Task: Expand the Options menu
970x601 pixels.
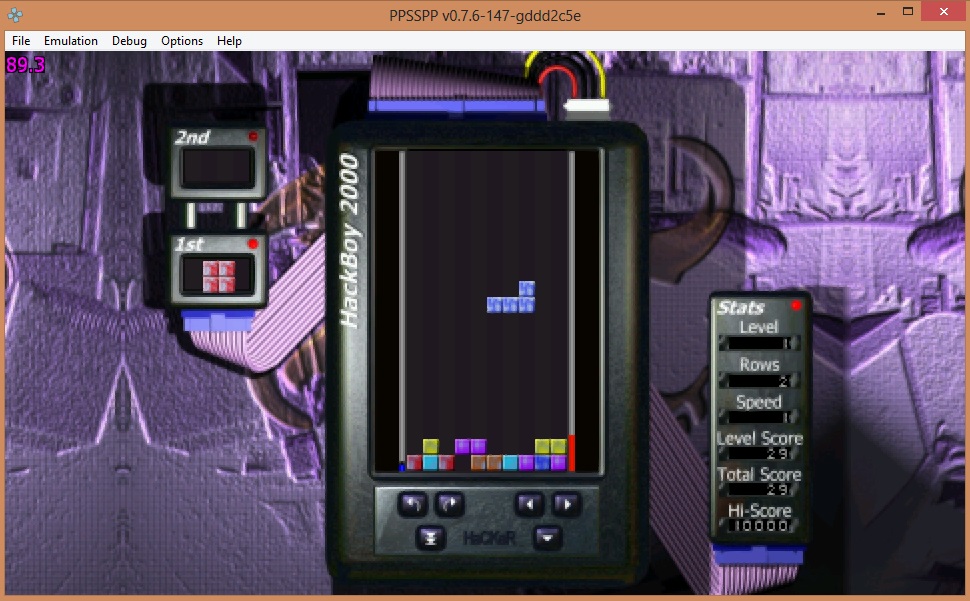Action: click(x=182, y=41)
